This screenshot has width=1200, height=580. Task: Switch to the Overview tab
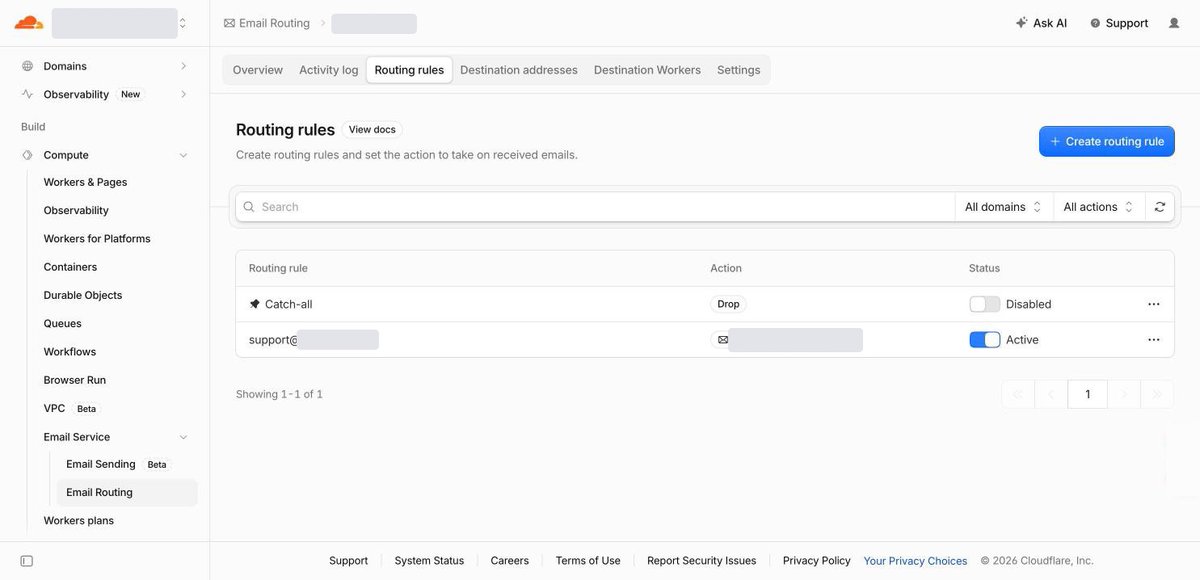258,70
